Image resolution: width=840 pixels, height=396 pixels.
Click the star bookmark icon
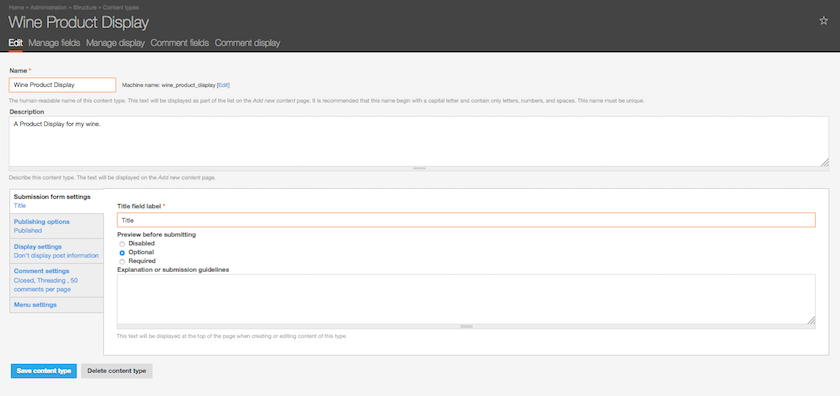coord(823,21)
